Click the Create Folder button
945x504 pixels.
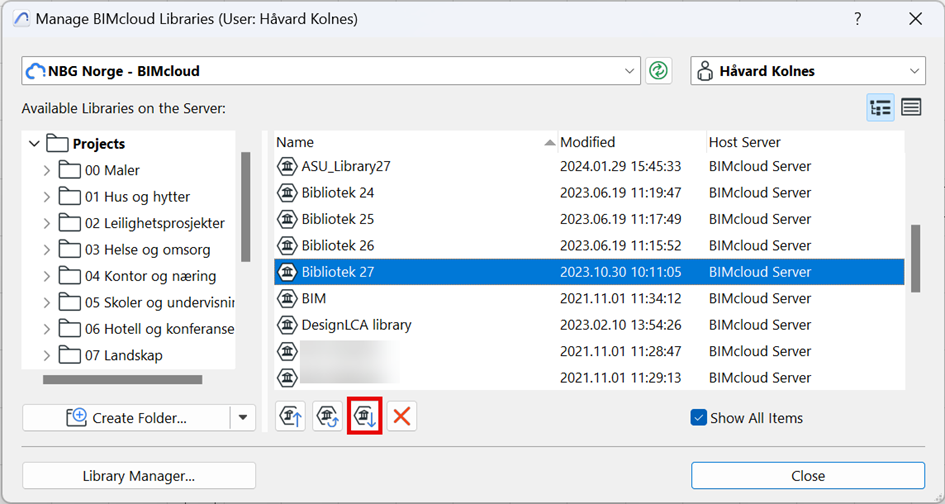(x=127, y=417)
